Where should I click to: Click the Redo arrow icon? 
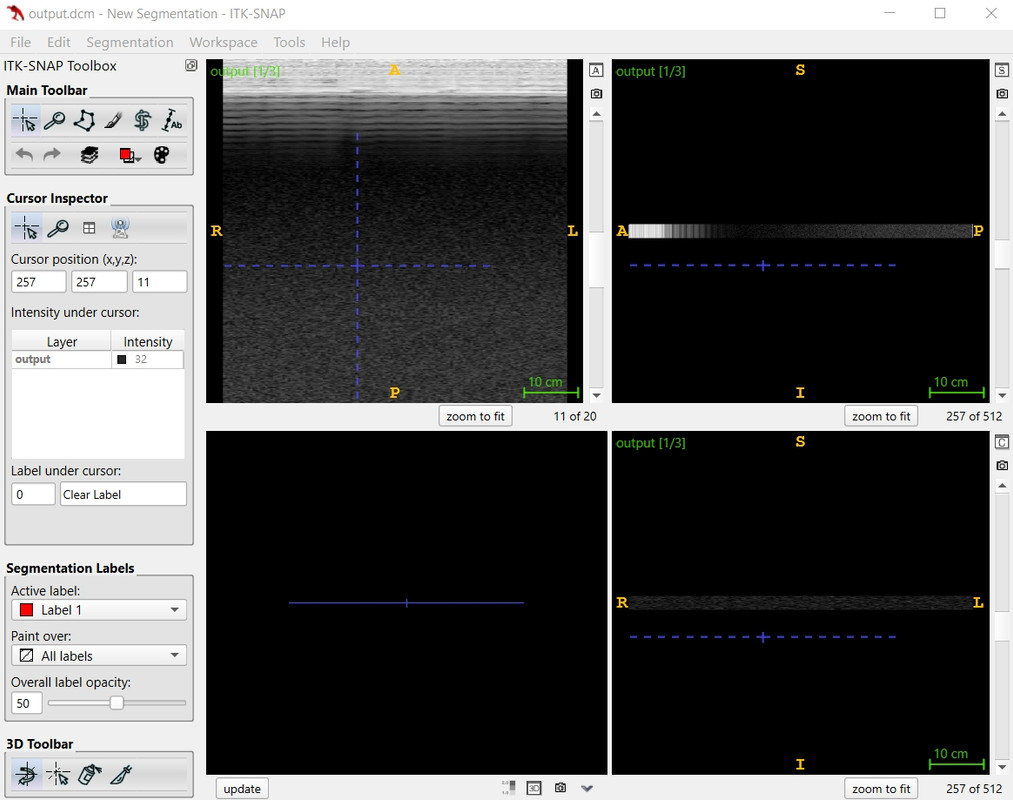click(x=52, y=155)
